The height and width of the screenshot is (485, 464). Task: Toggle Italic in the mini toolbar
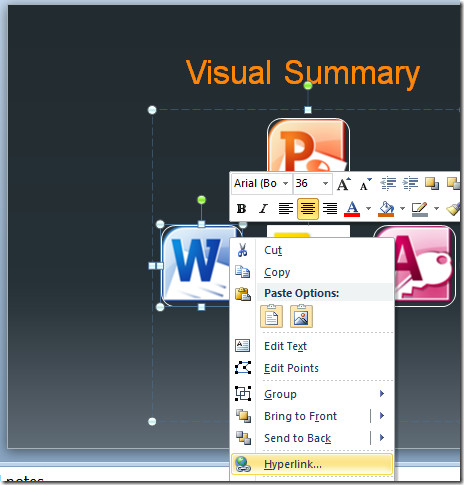pyautogui.click(x=263, y=209)
